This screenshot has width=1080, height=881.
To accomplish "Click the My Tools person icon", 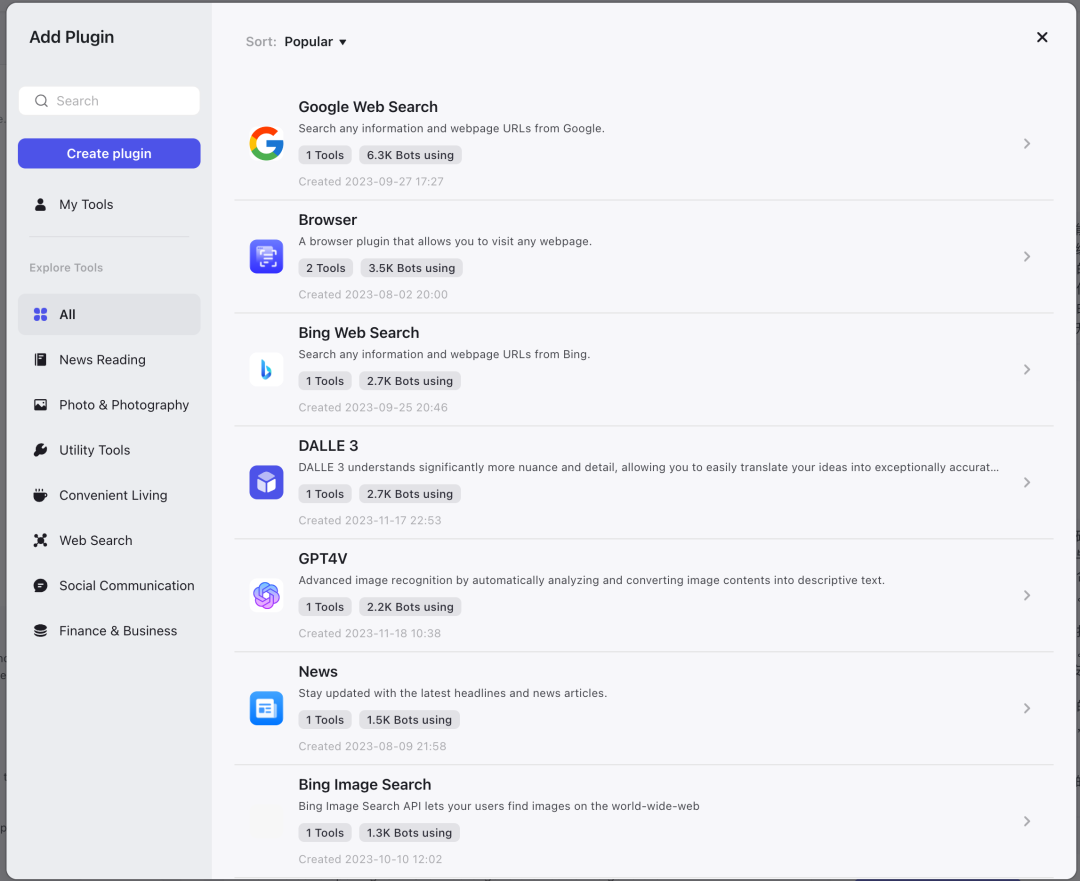I will click(41, 205).
